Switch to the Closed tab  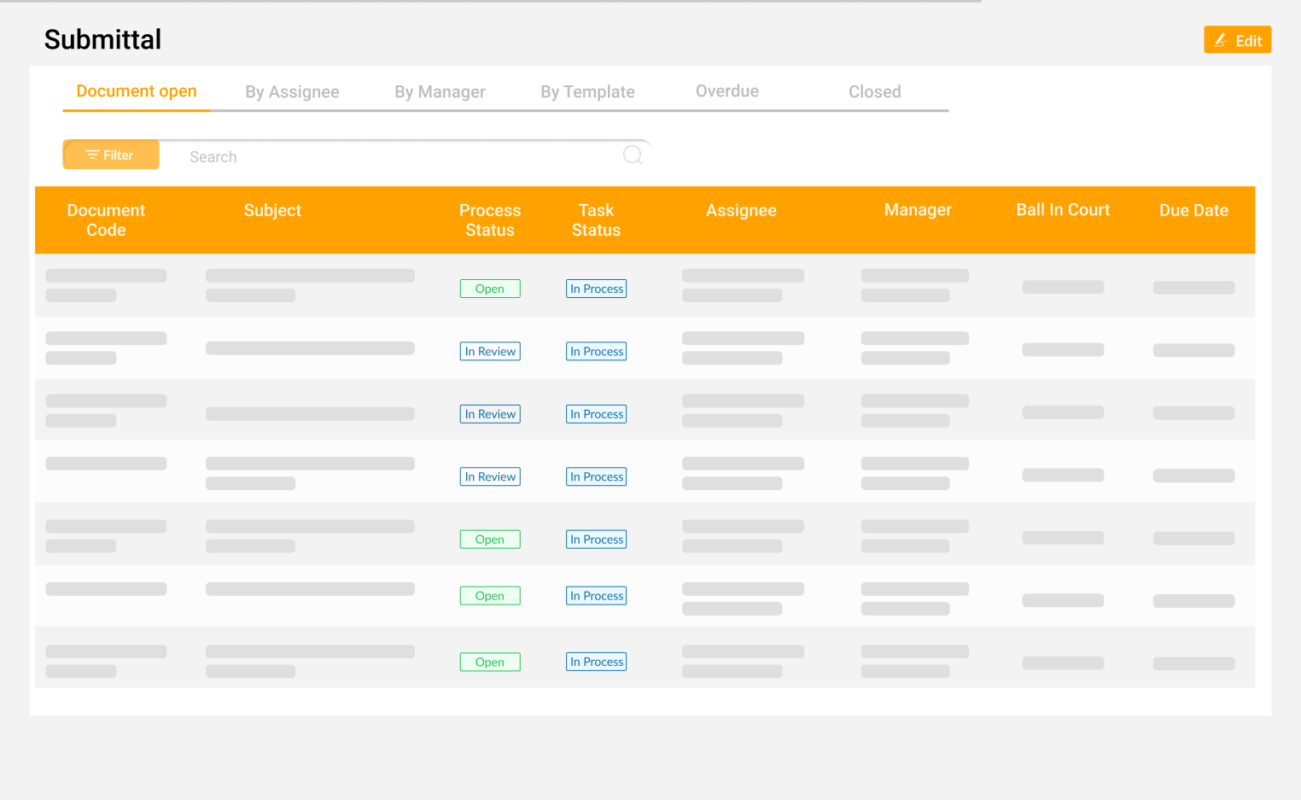point(874,91)
